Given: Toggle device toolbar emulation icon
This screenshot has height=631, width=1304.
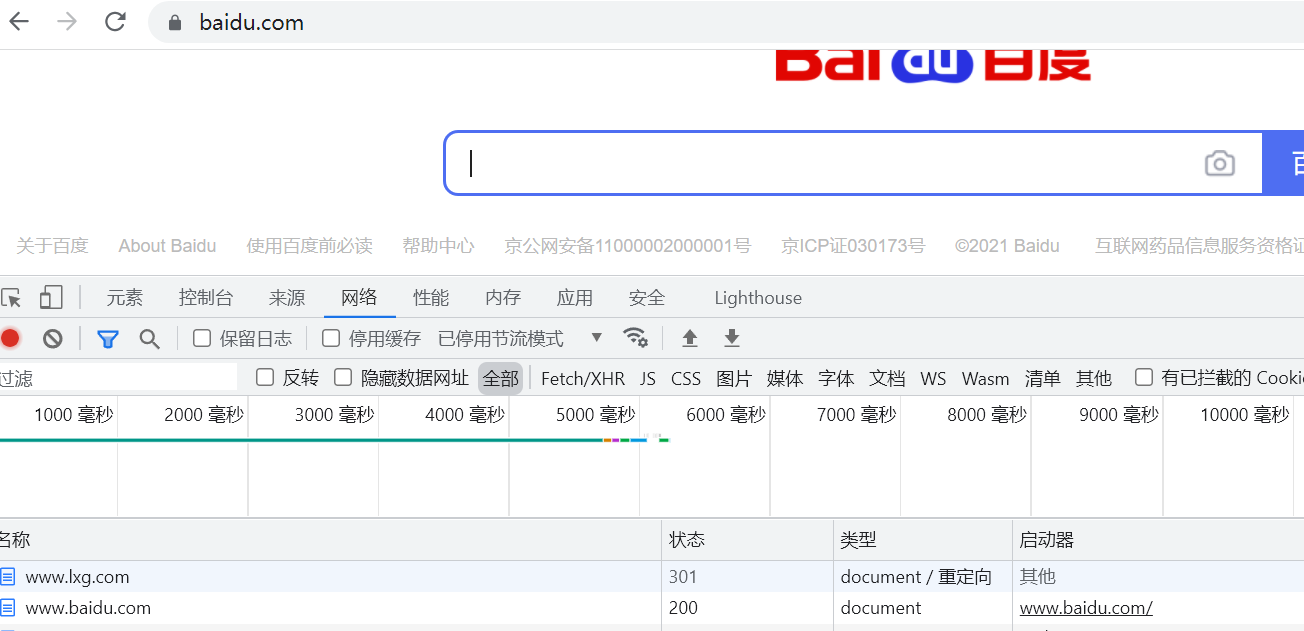Looking at the screenshot, I should pos(51,297).
